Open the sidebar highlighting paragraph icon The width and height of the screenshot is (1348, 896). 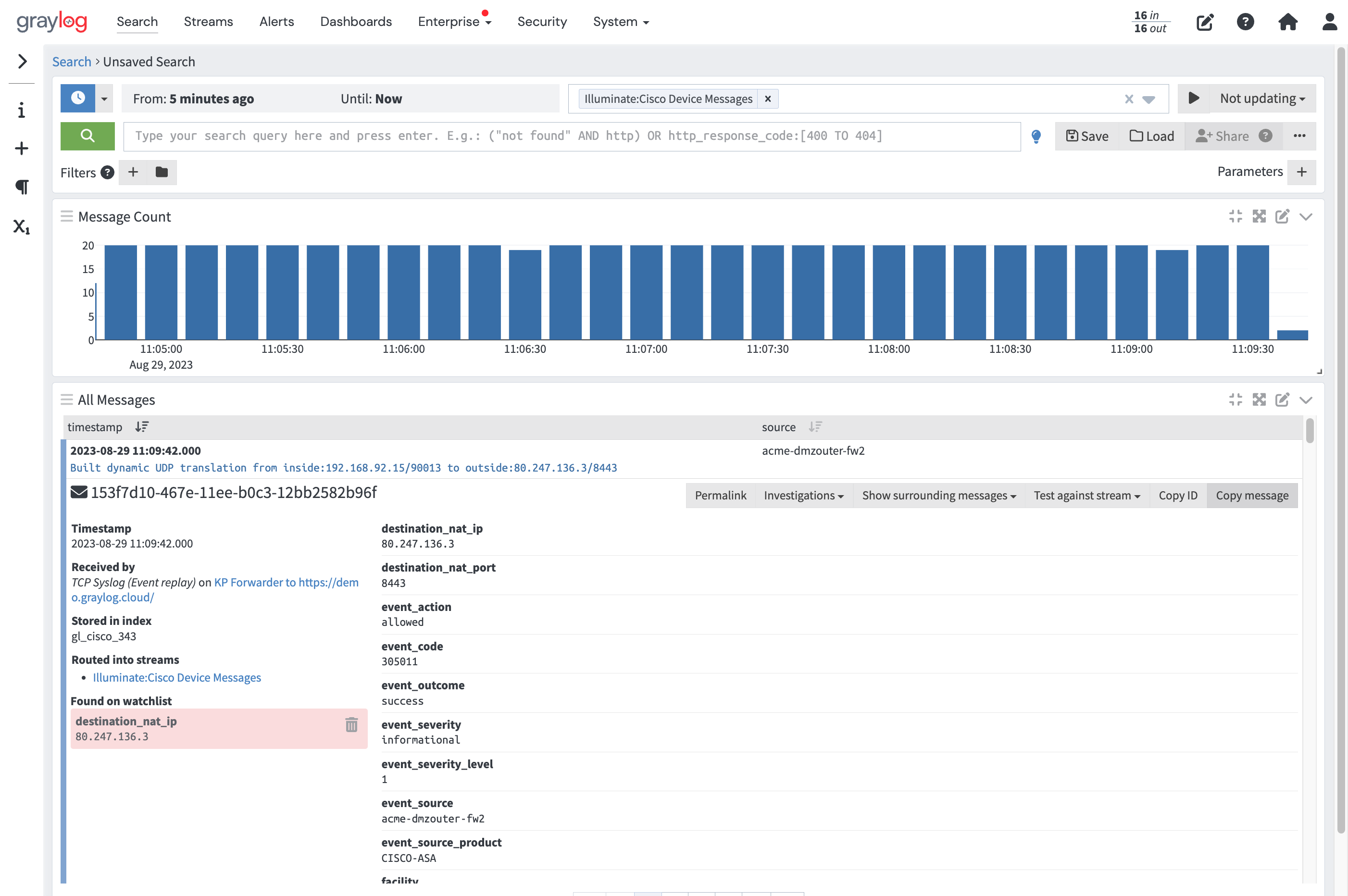(x=22, y=187)
